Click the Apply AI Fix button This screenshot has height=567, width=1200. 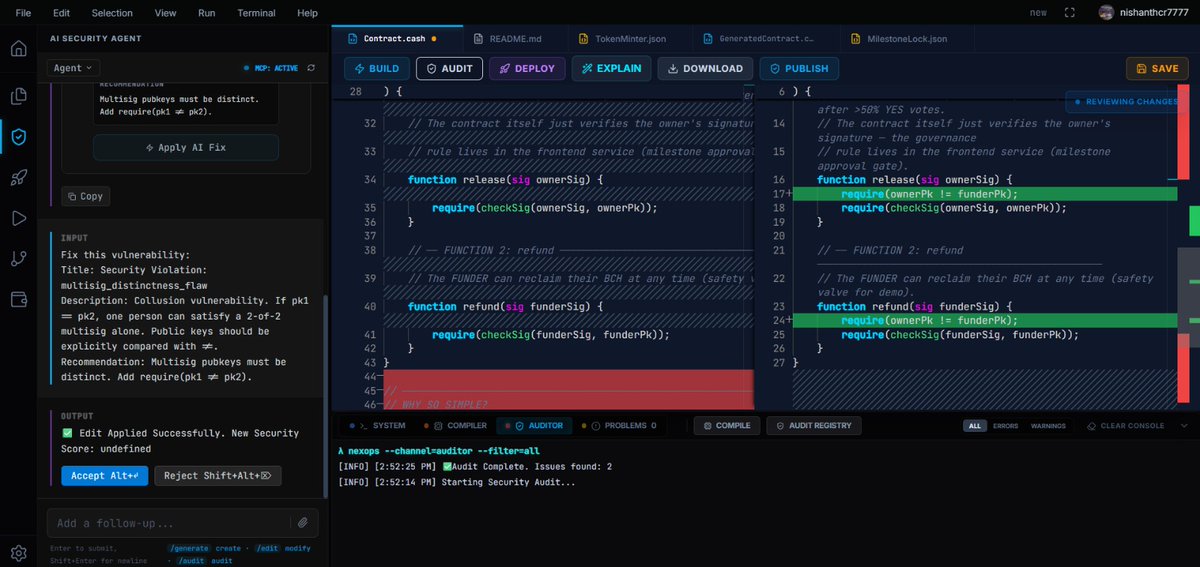pos(186,147)
